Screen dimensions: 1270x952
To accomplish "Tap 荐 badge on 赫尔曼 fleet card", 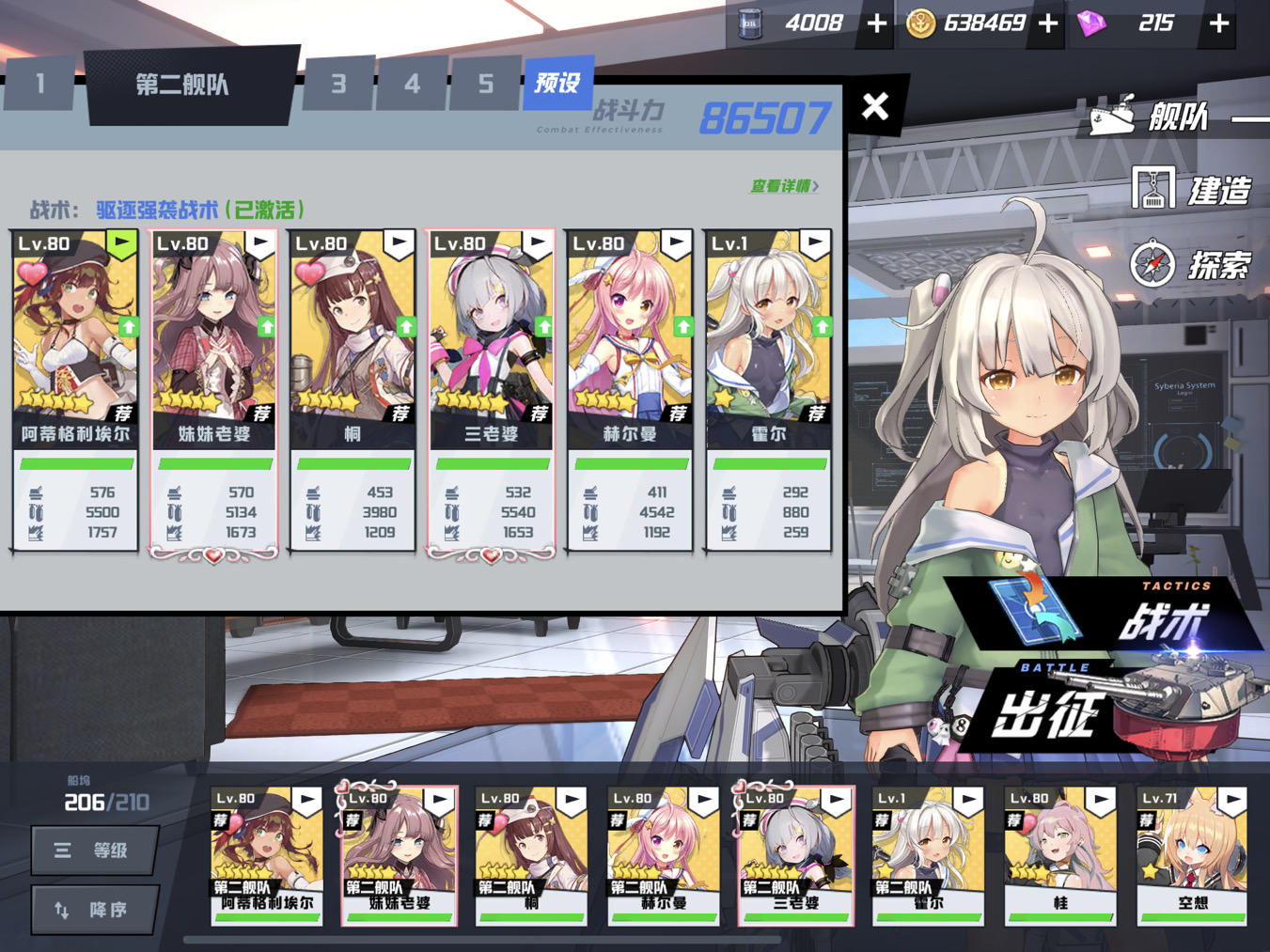I will [678, 413].
